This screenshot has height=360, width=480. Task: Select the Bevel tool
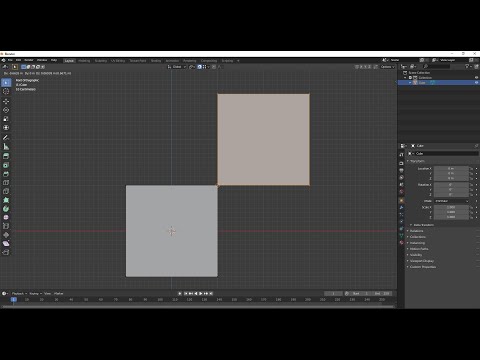(6, 174)
